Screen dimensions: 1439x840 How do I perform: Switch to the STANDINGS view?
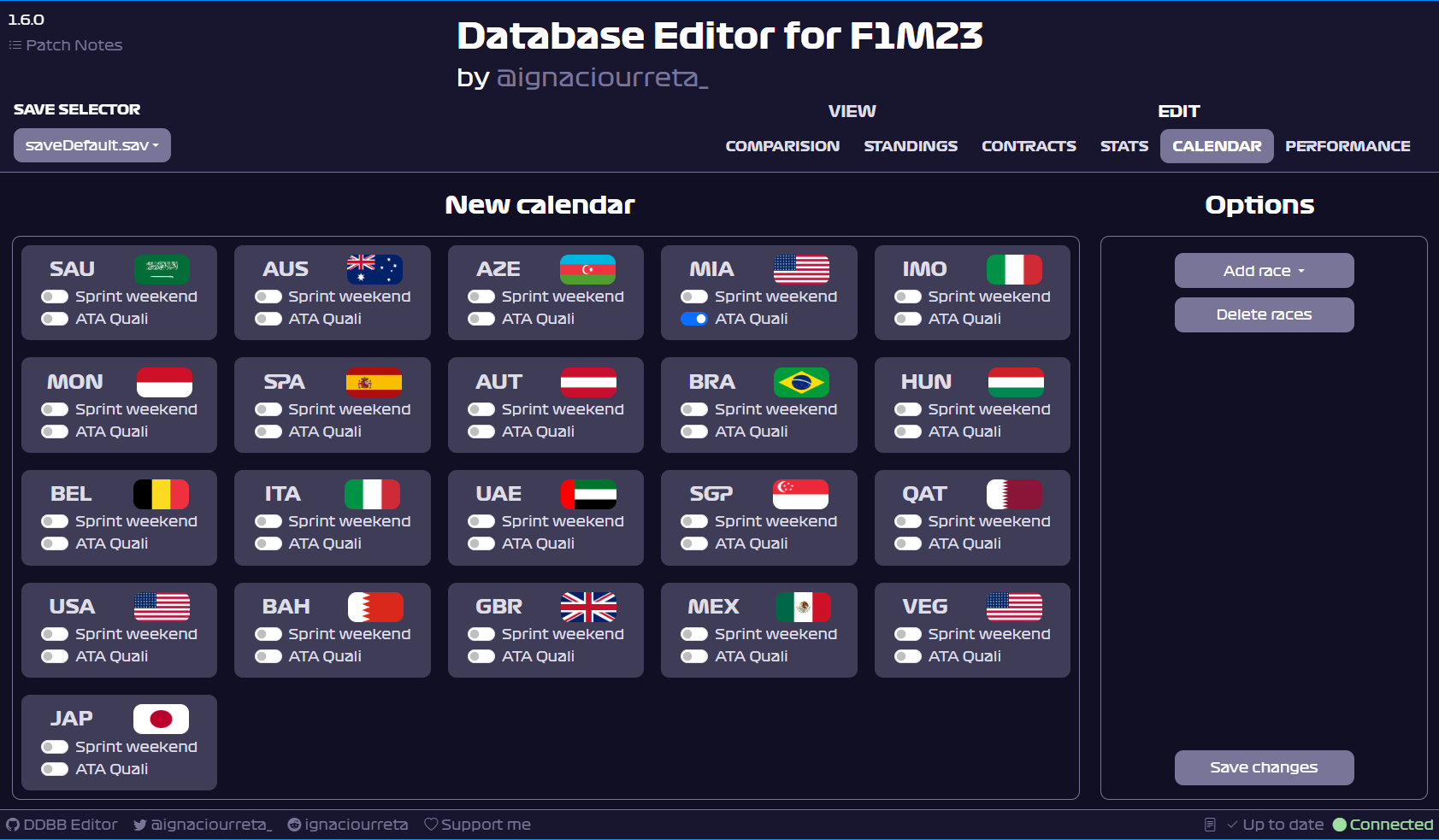[x=911, y=145]
